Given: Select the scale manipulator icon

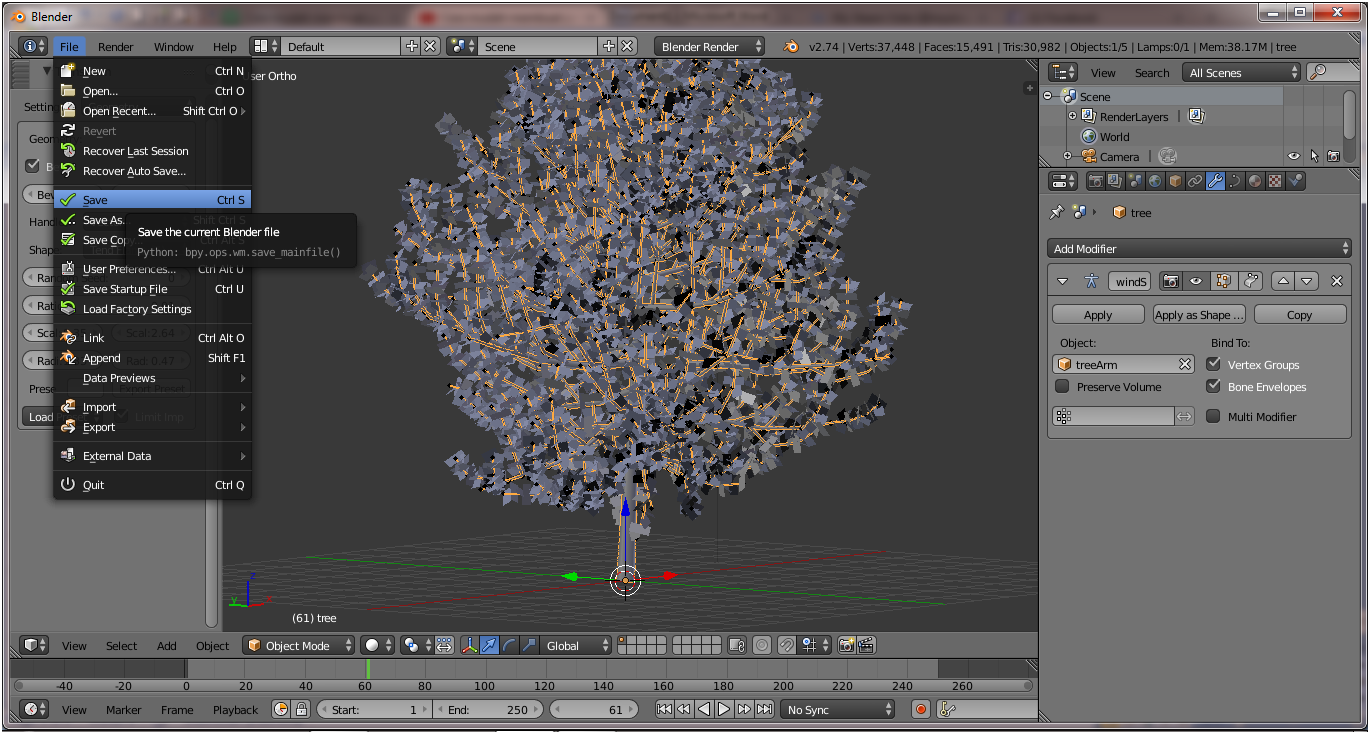Looking at the screenshot, I should [529, 646].
